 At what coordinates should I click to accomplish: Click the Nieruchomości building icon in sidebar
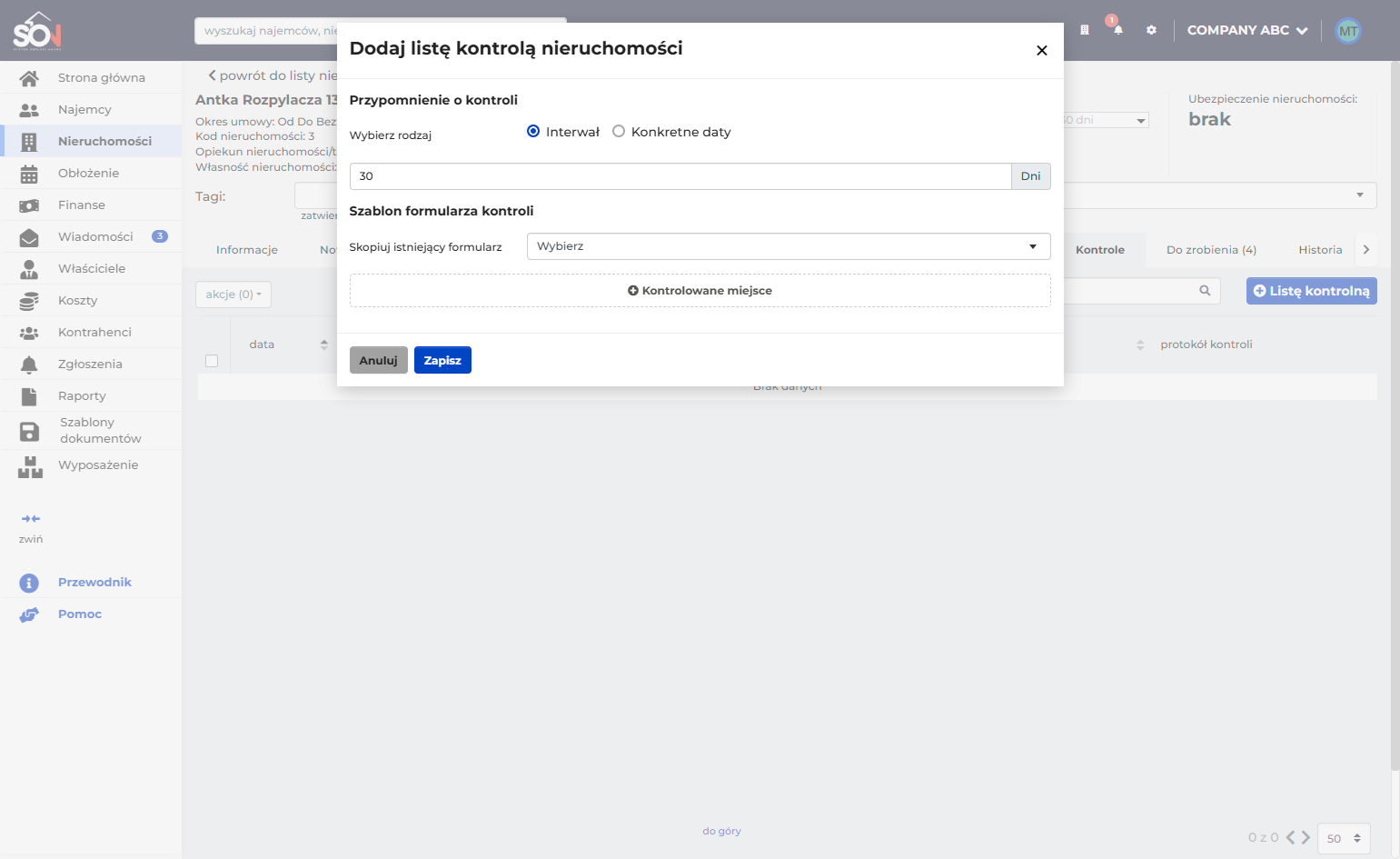(x=29, y=142)
